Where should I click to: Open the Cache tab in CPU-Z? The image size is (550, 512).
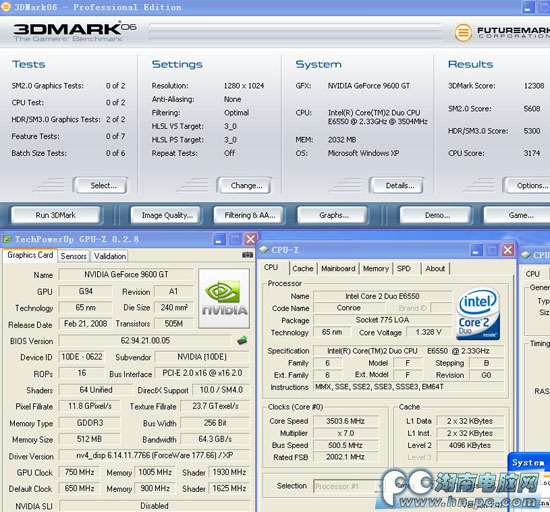tap(303, 269)
